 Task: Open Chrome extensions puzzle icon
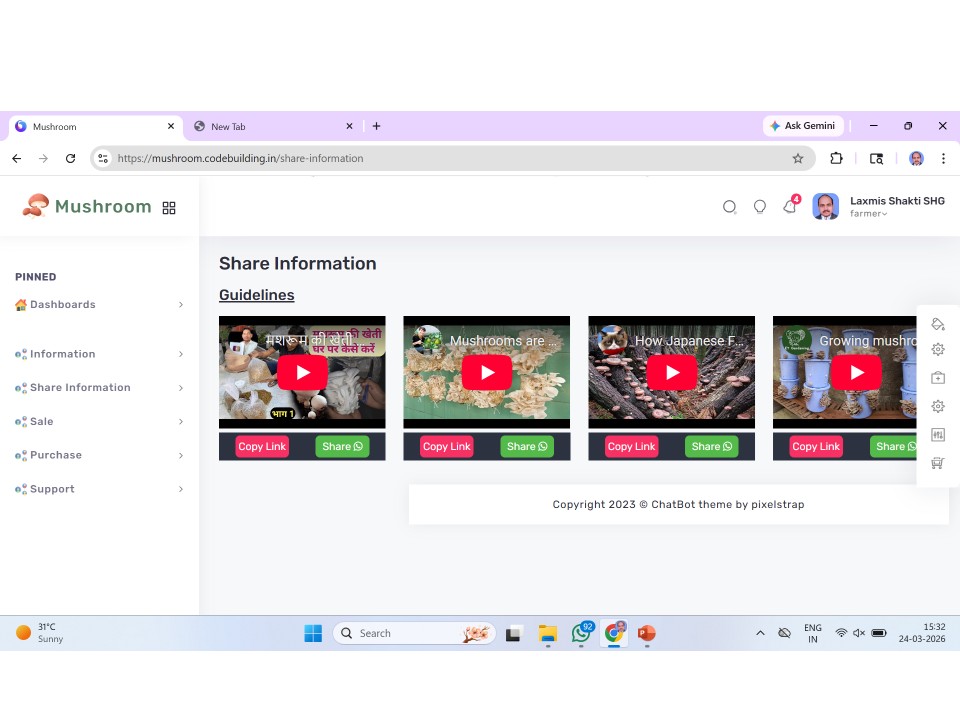click(x=837, y=158)
